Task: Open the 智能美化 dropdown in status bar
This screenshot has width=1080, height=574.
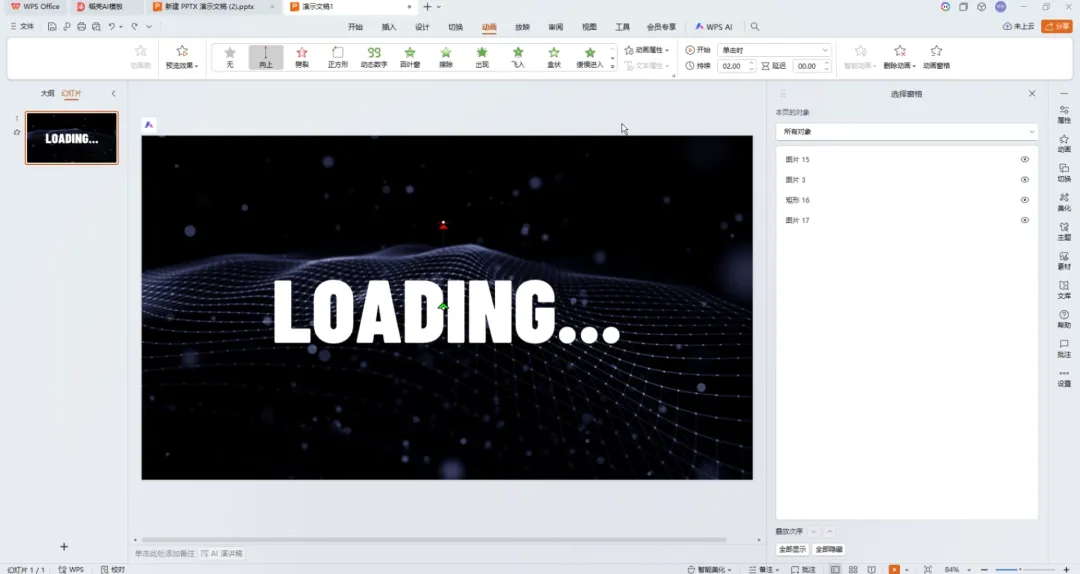Action: pos(709,569)
